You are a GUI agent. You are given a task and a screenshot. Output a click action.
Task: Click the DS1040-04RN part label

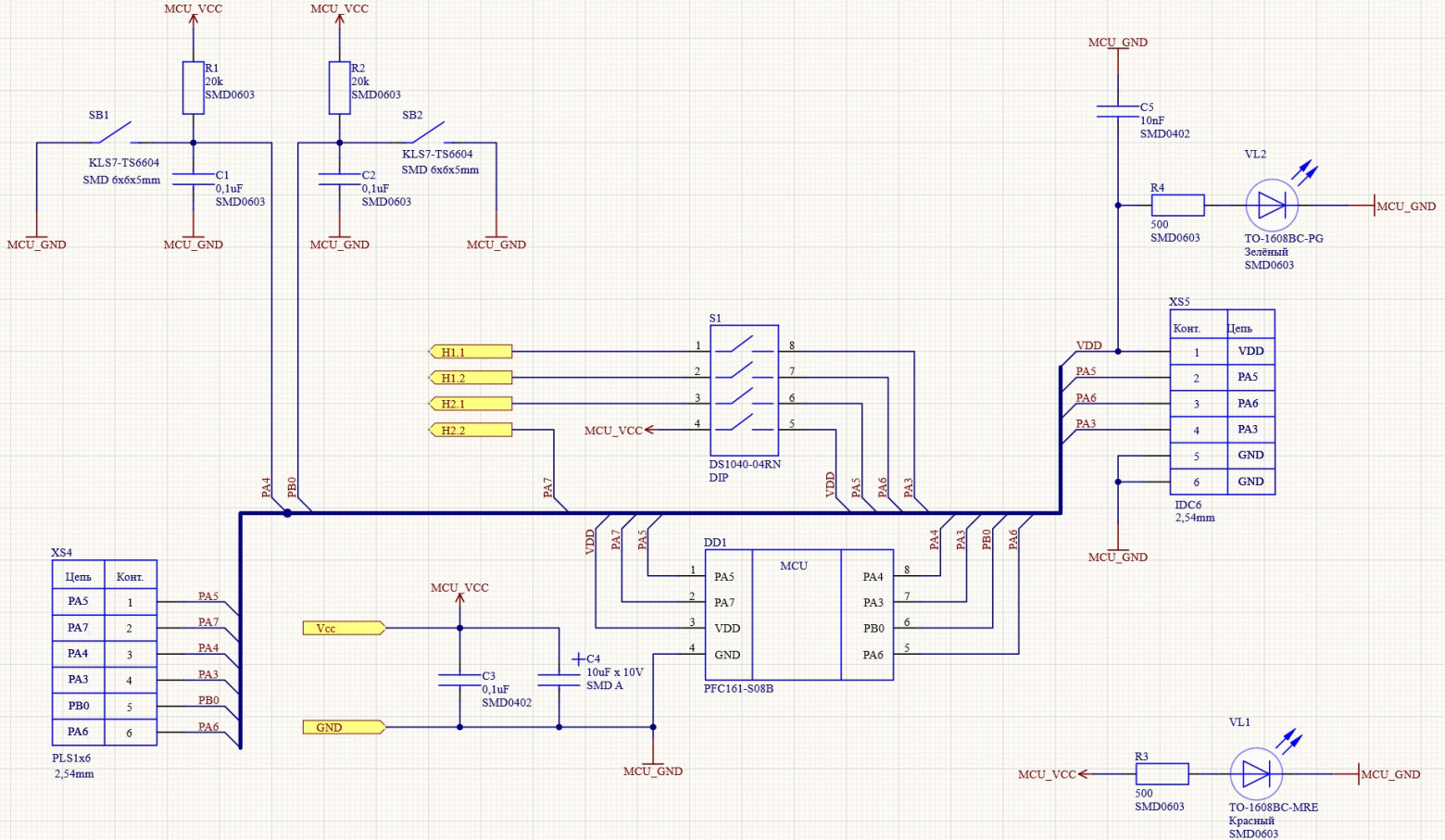(x=745, y=464)
